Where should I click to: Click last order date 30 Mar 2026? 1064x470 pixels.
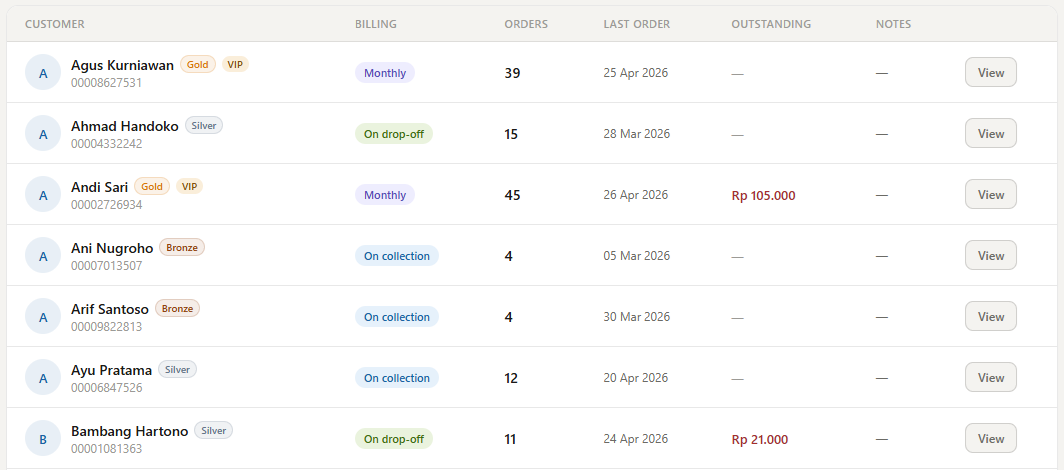click(636, 317)
